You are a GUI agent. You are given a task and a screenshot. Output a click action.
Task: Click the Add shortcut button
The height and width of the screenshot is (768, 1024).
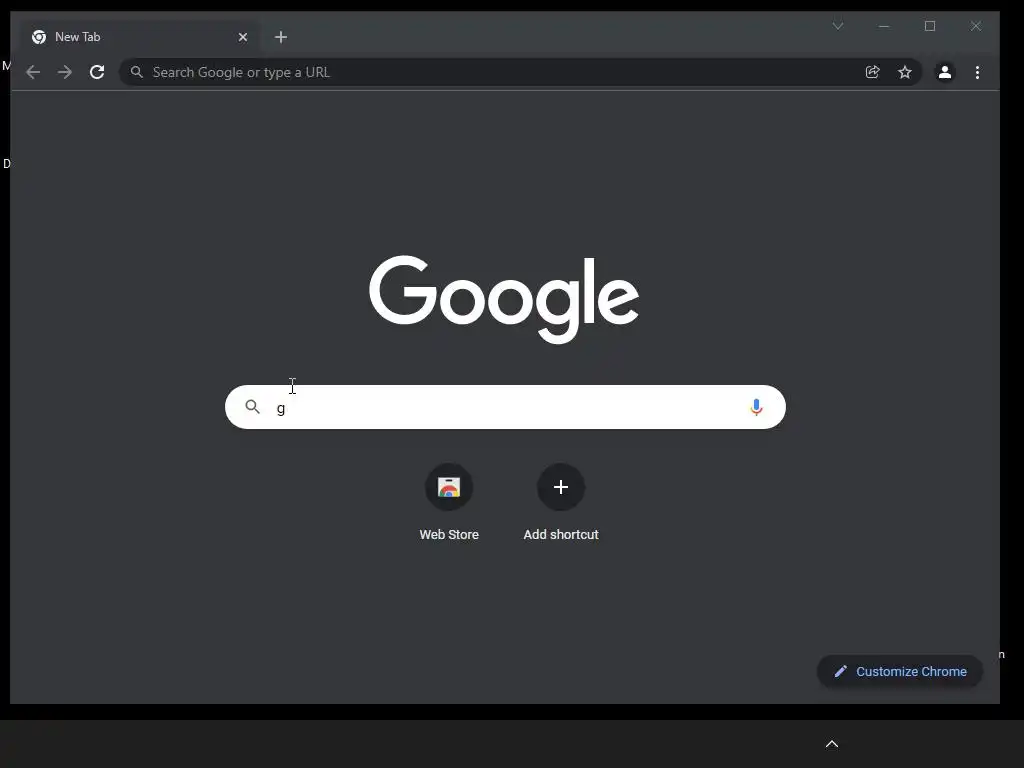click(x=561, y=503)
